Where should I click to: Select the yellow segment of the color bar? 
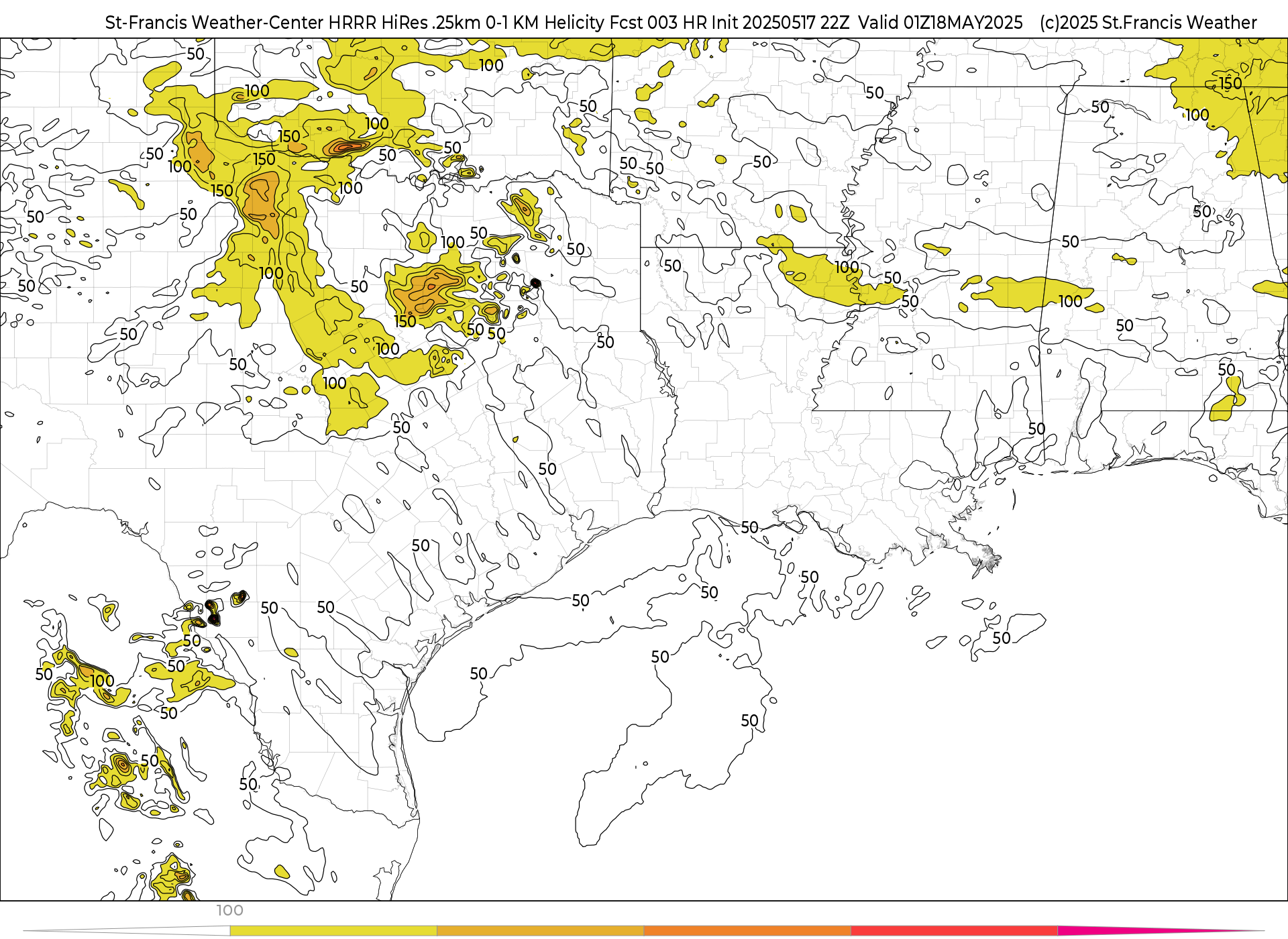coord(333,931)
